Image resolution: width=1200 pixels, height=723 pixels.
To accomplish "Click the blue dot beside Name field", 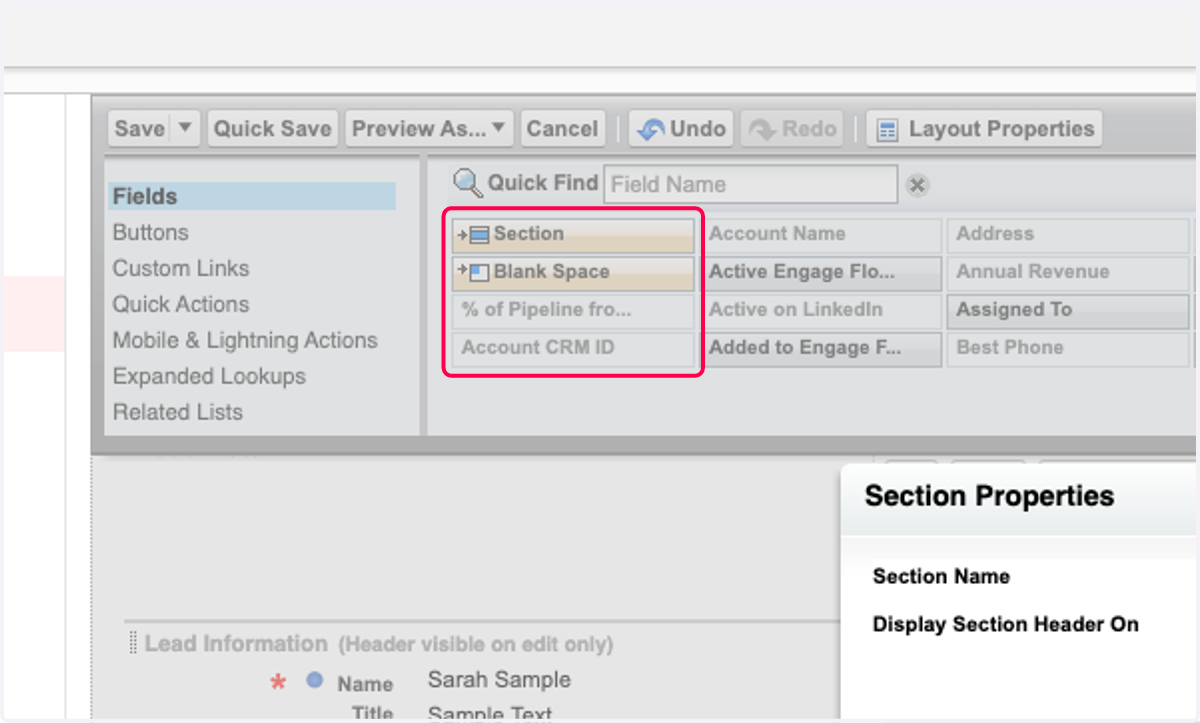I will pyautogui.click(x=315, y=680).
